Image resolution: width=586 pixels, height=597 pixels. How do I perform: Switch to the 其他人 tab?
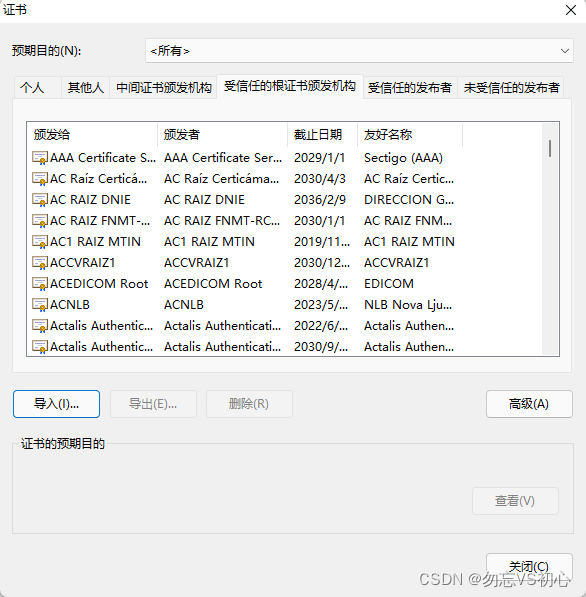coord(86,88)
